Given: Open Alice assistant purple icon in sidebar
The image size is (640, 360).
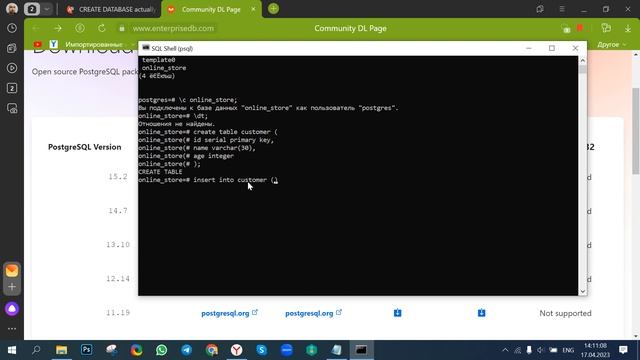Looking at the screenshot, I should [x=12, y=309].
